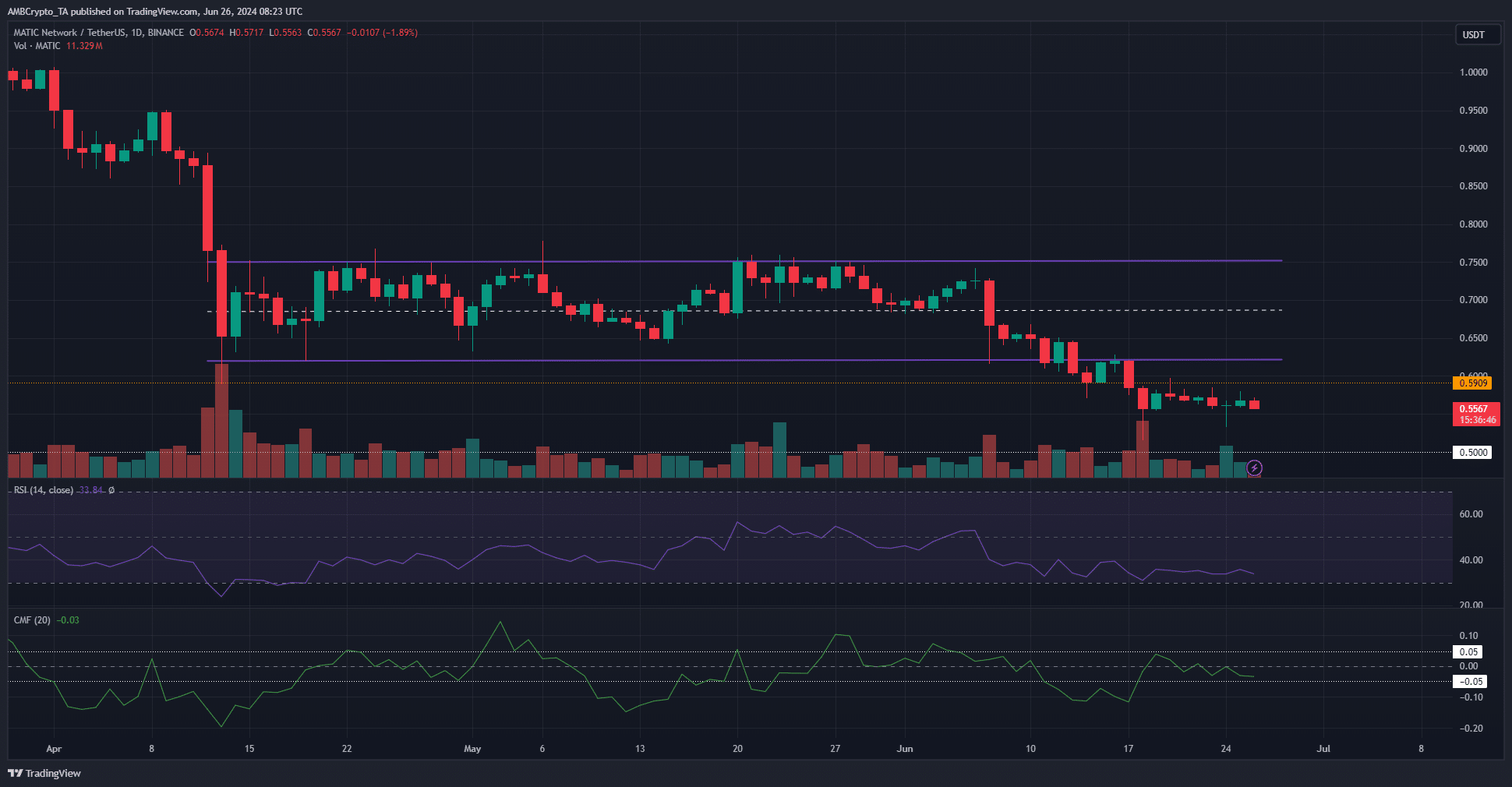Click the 60.00 RSI axis value
This screenshot has height=787, width=1512.
point(1471,514)
